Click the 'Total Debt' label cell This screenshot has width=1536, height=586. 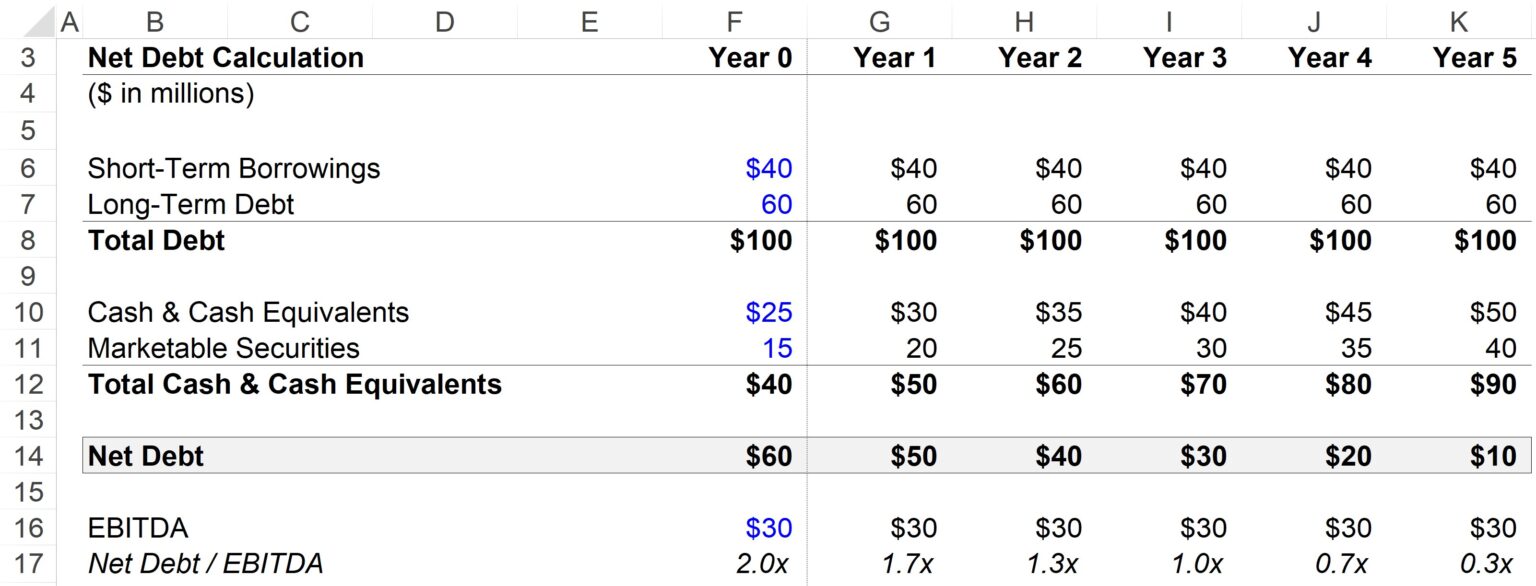pyautogui.click(x=155, y=240)
